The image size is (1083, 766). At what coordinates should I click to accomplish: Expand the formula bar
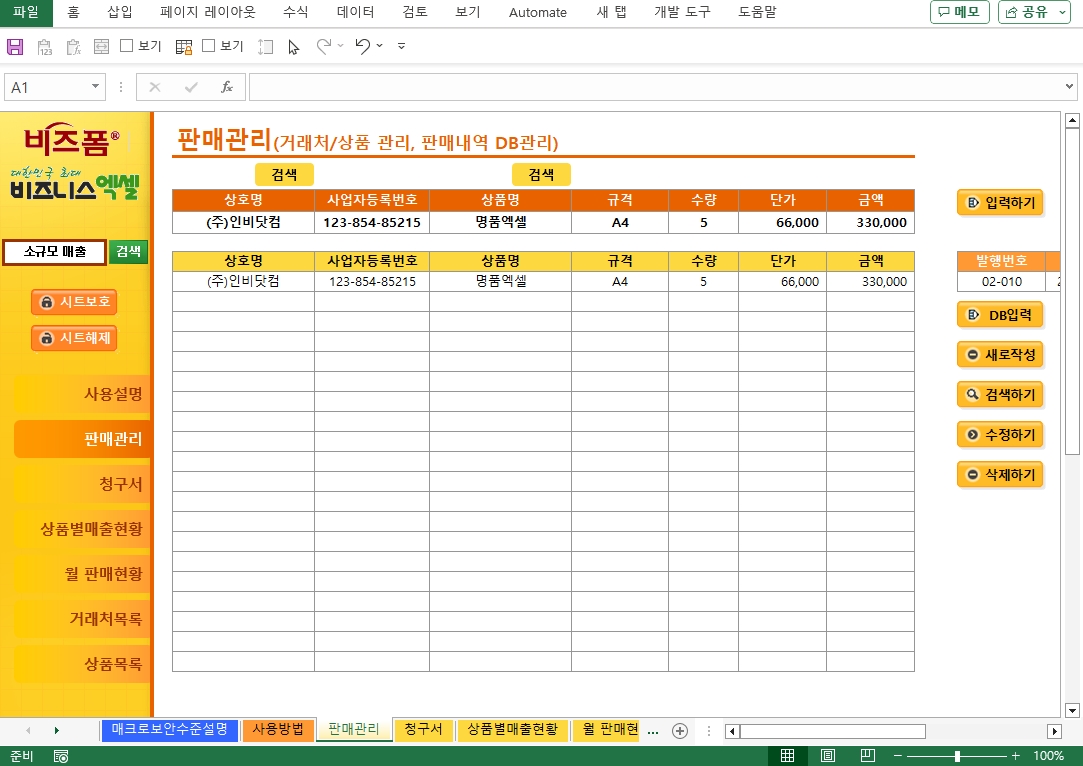click(x=1070, y=87)
